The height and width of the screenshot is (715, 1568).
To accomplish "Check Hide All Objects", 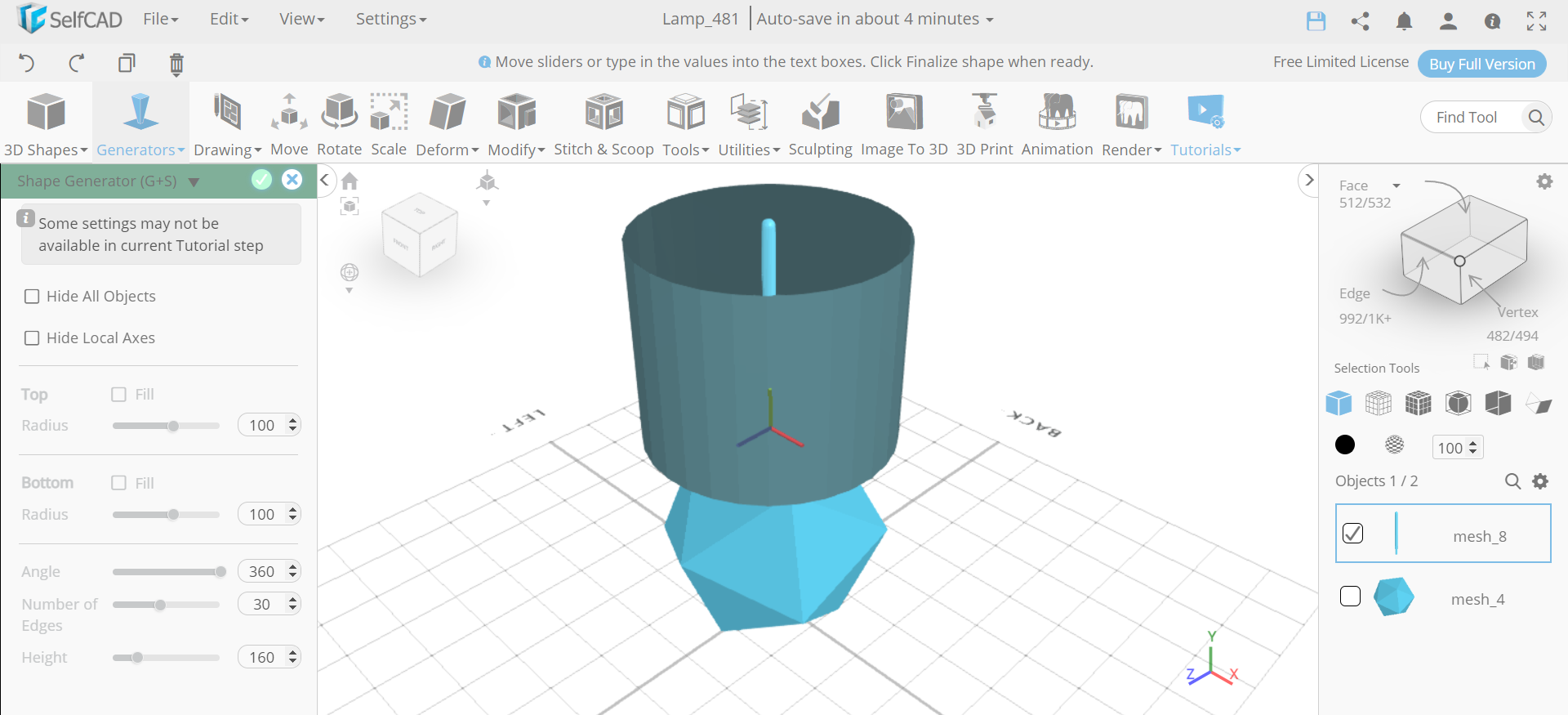I will (x=32, y=297).
